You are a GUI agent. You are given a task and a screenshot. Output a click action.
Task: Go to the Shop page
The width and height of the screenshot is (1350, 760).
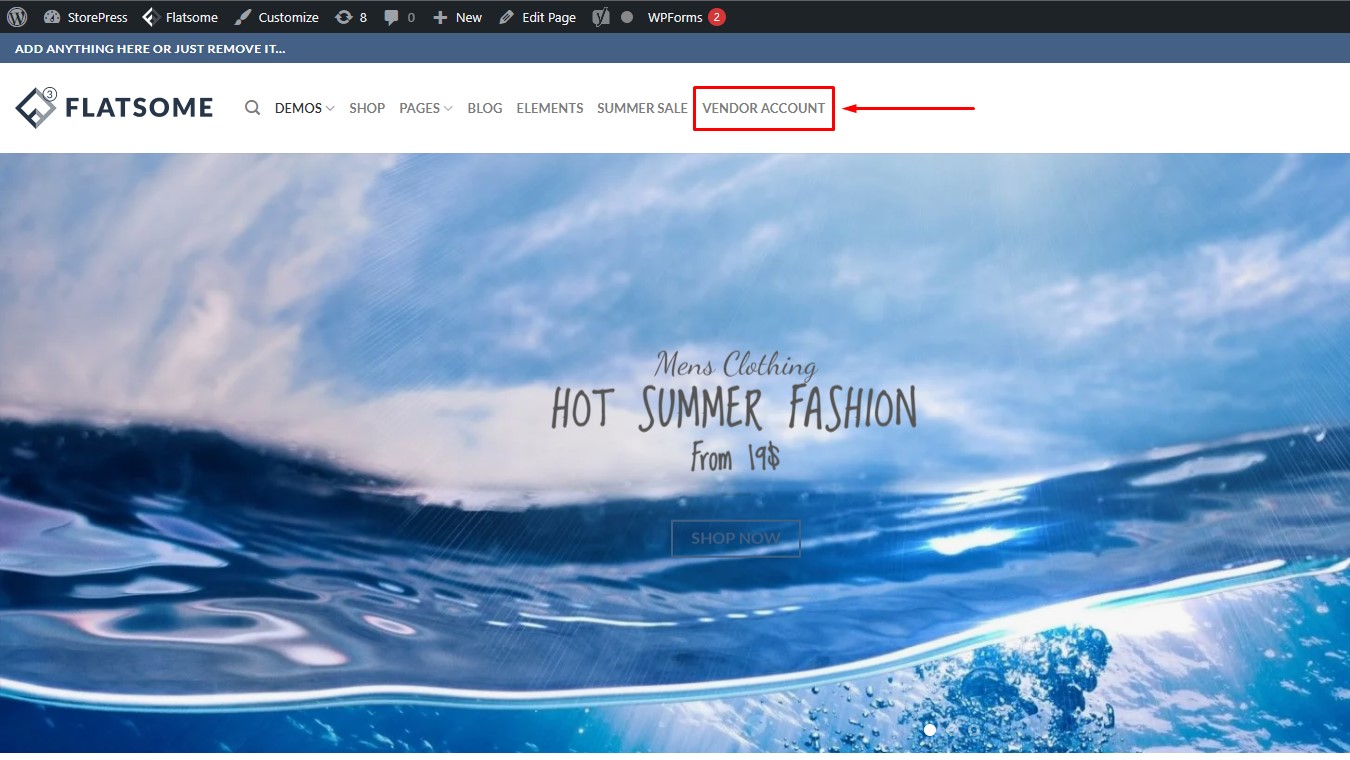click(367, 108)
